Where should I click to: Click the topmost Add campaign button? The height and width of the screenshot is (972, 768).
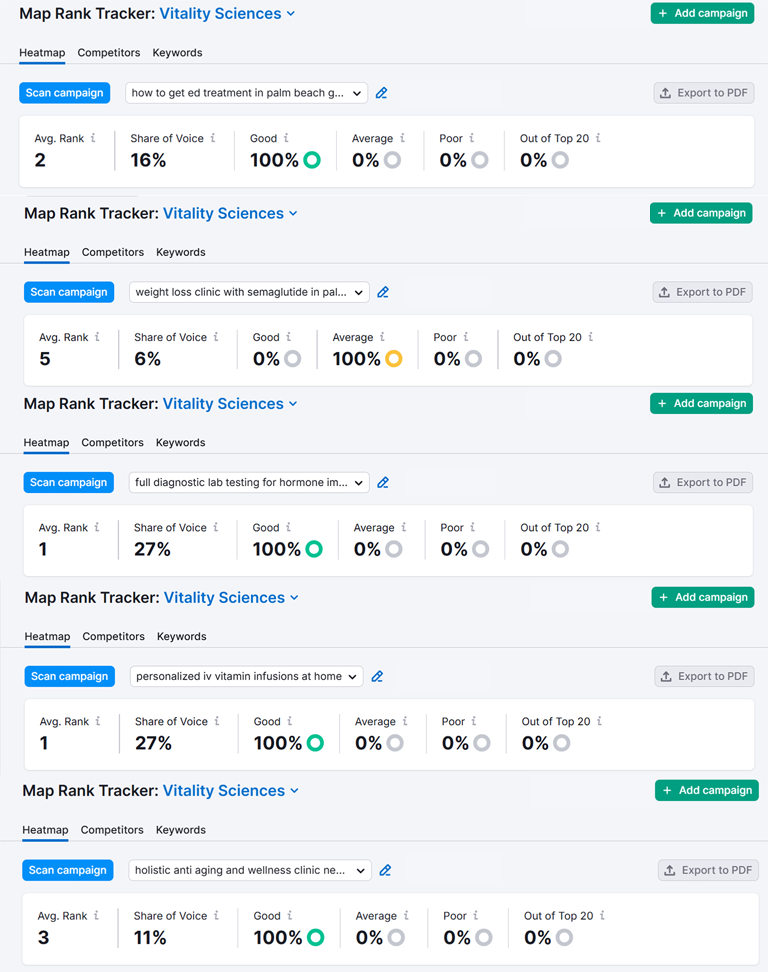pyautogui.click(x=702, y=13)
